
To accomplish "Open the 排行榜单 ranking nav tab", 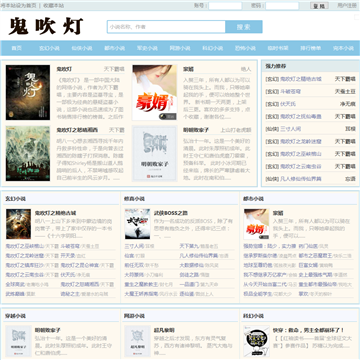I will (310, 48).
